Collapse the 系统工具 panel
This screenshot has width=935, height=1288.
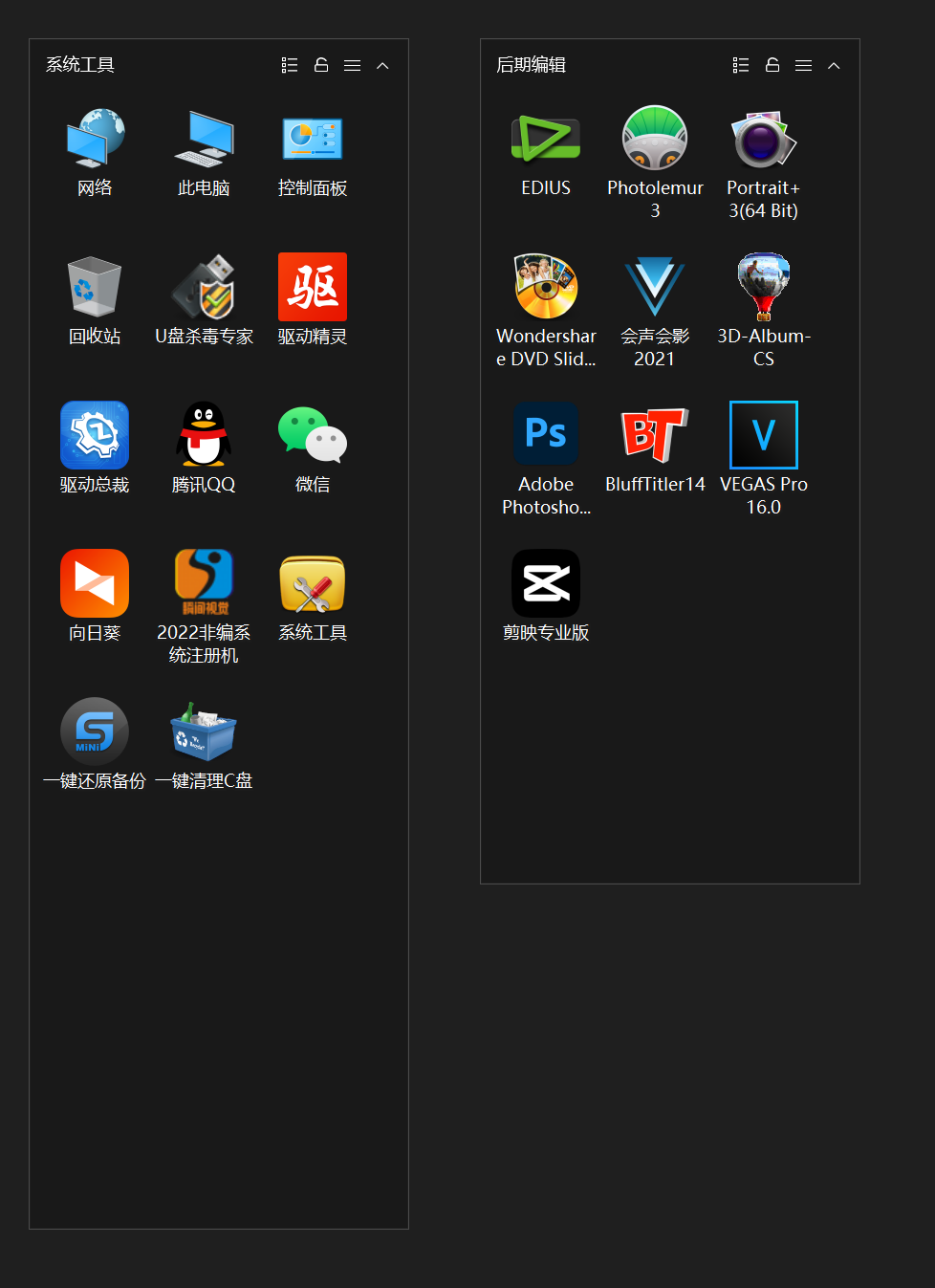382,65
